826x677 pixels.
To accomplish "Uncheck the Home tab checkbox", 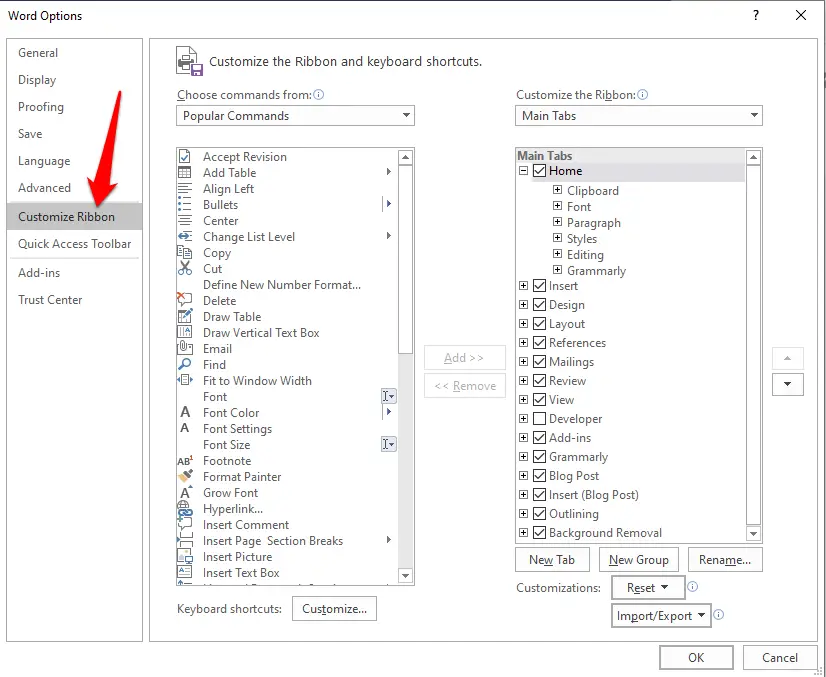I will pyautogui.click(x=539, y=171).
